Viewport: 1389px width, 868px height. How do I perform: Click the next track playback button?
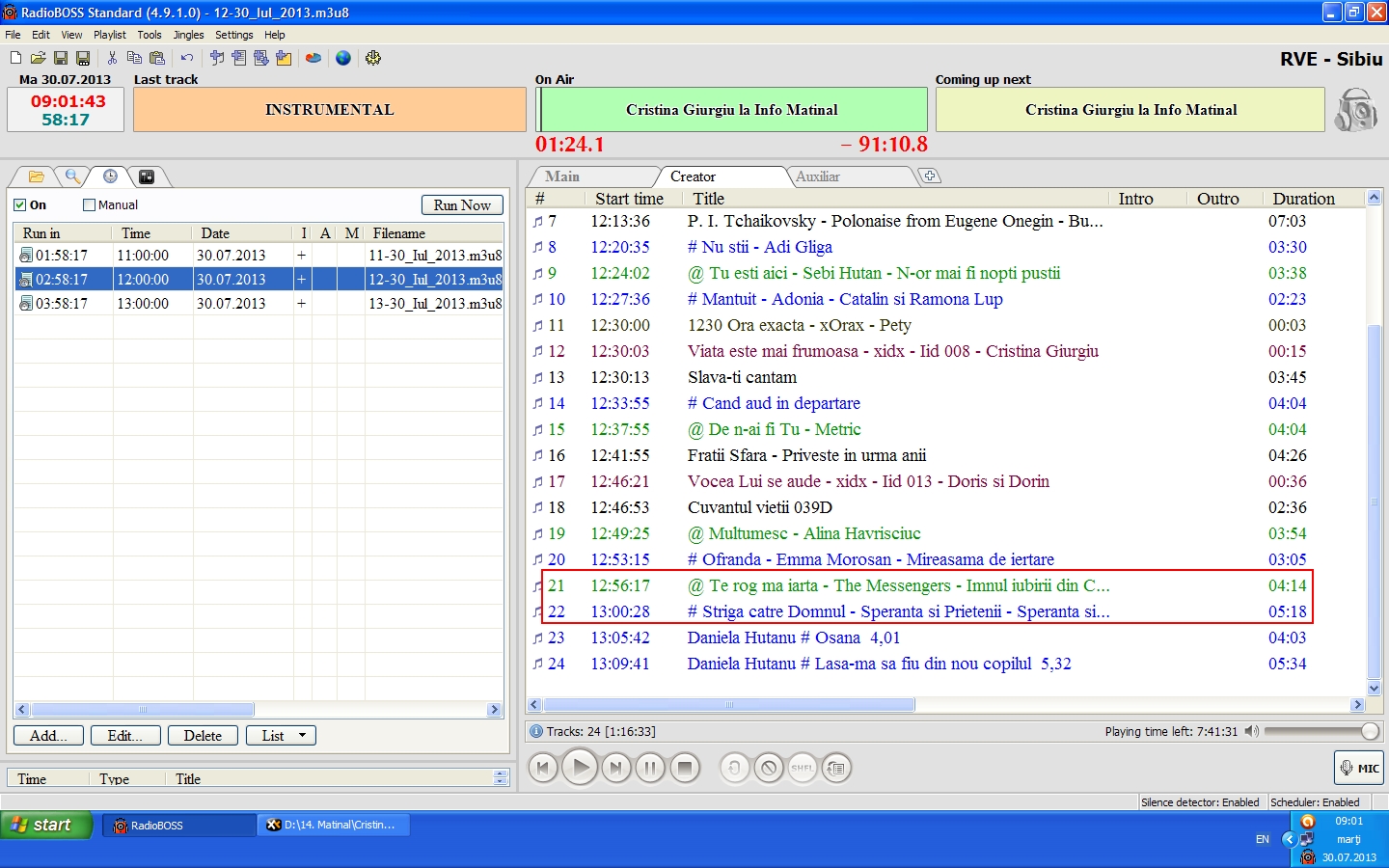coord(615,768)
